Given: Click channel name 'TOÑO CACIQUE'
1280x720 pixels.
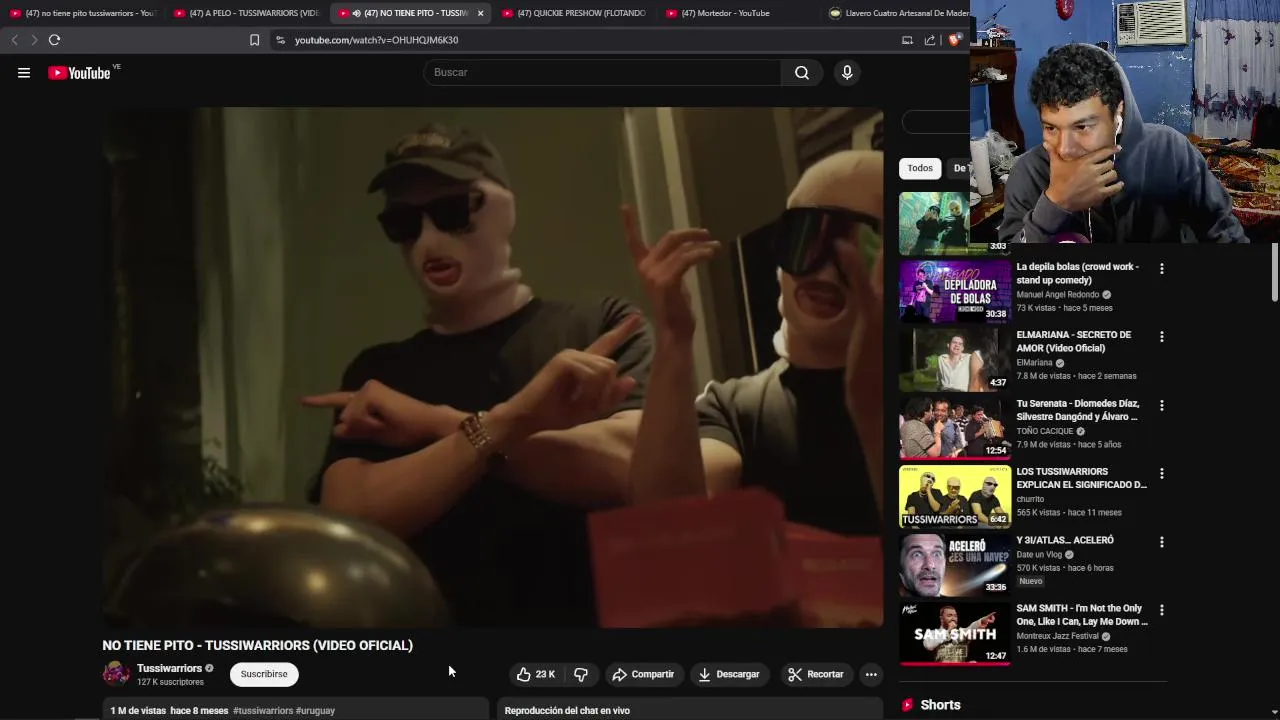Looking at the screenshot, I should point(1044,431).
